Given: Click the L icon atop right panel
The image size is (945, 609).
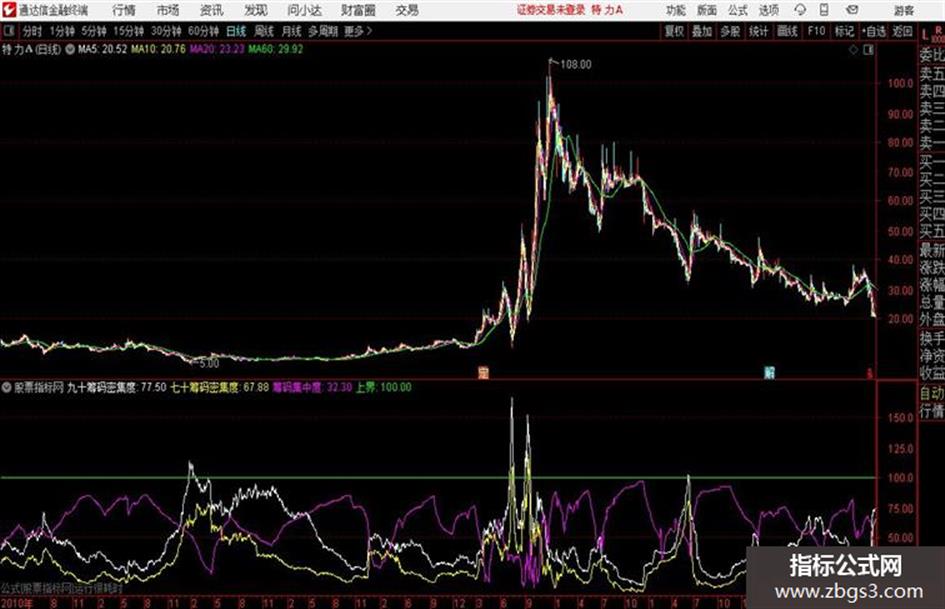Looking at the screenshot, I should [x=925, y=36].
